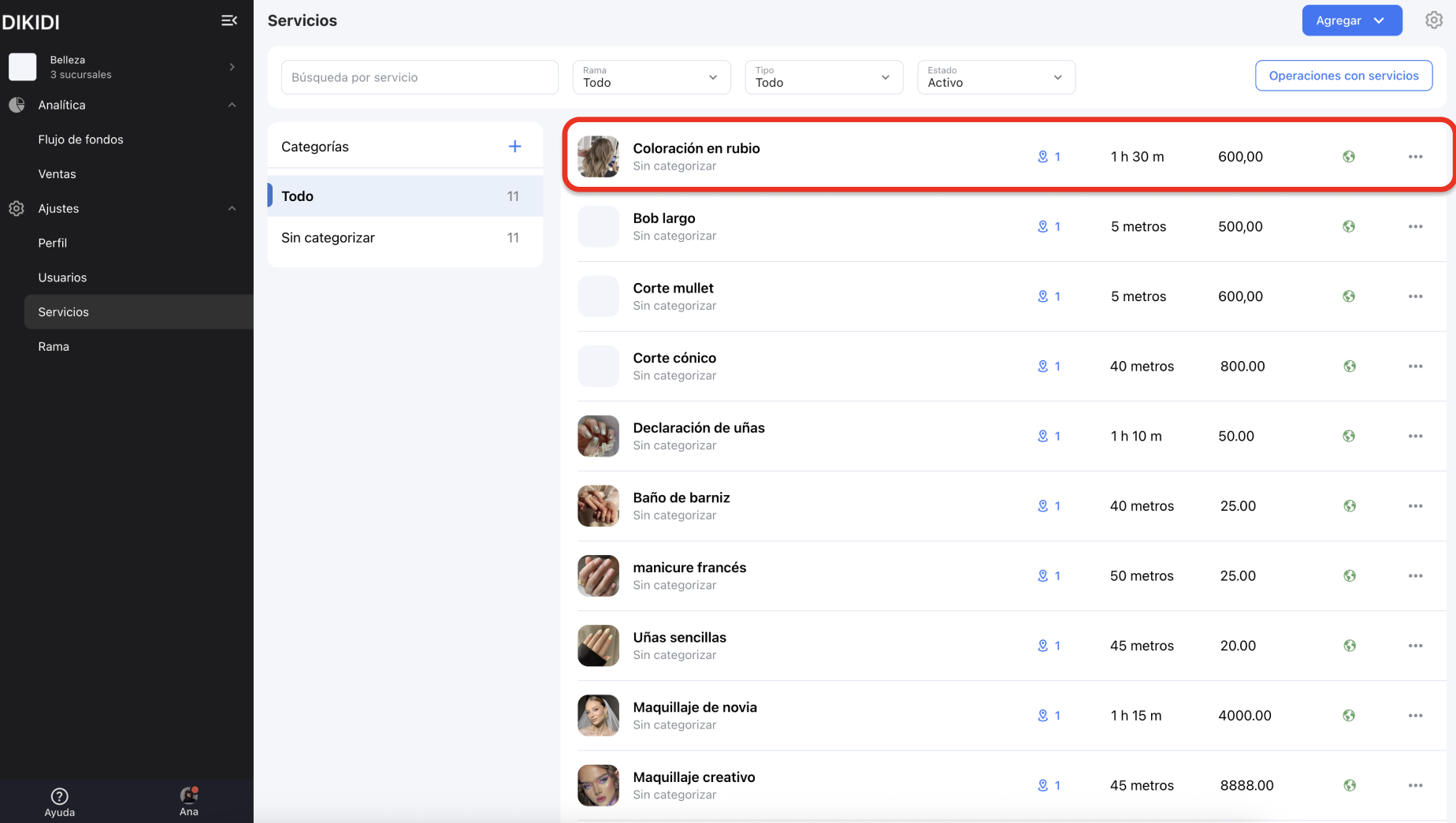Toggle online visibility globe for Uñas sencillas

coord(1349,646)
